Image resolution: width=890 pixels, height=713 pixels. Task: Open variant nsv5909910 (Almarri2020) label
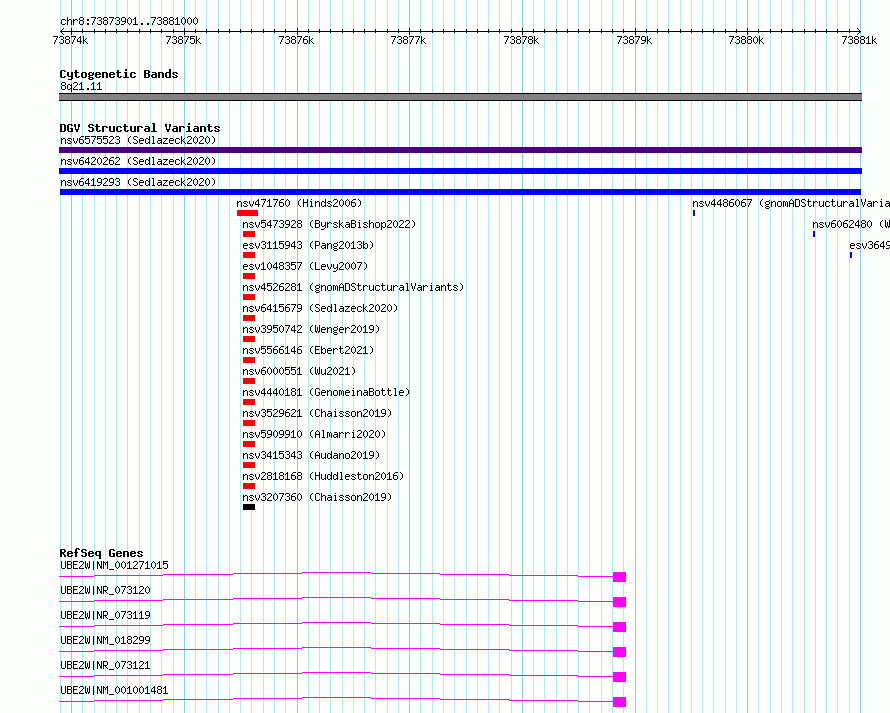[314, 434]
